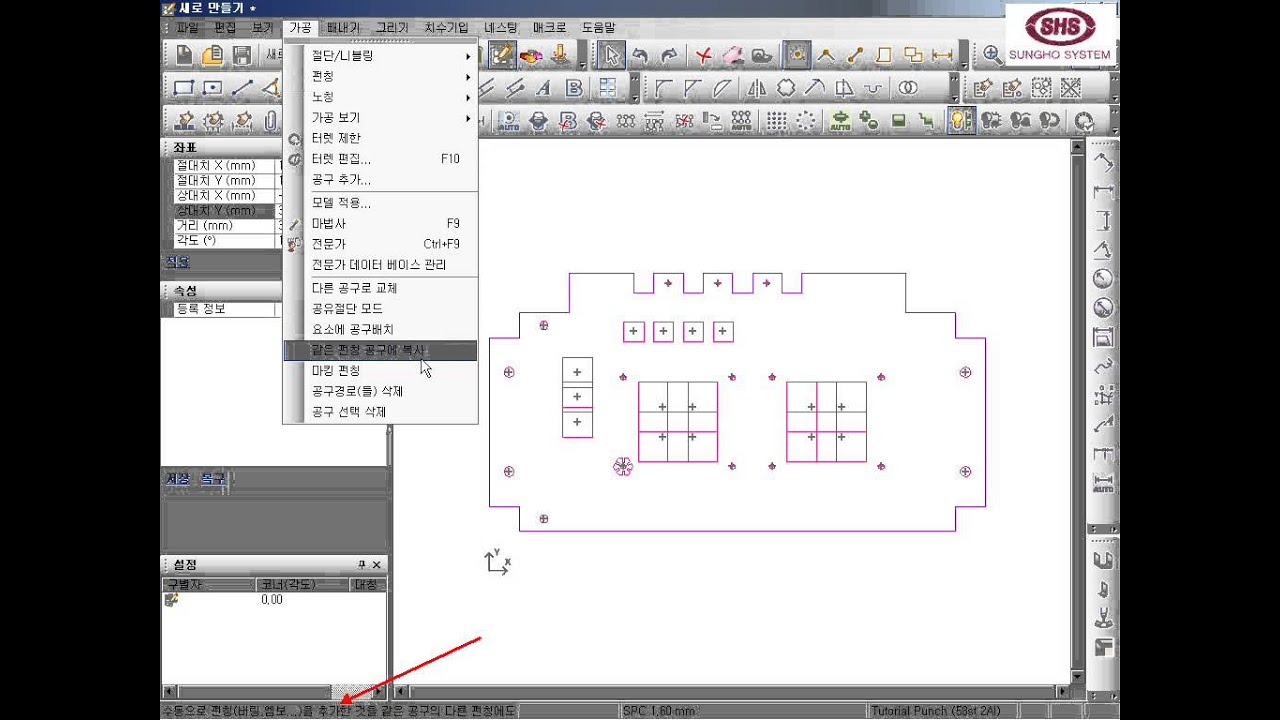Expand the 펀칭 submenu
Viewport: 1280px width, 720px height.
380,76
